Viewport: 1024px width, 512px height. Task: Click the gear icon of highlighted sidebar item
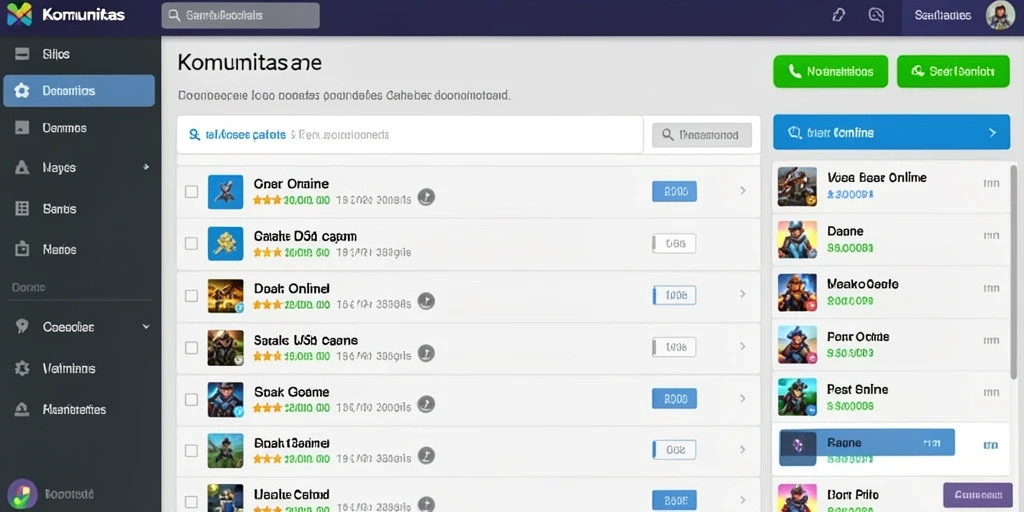tap(22, 91)
